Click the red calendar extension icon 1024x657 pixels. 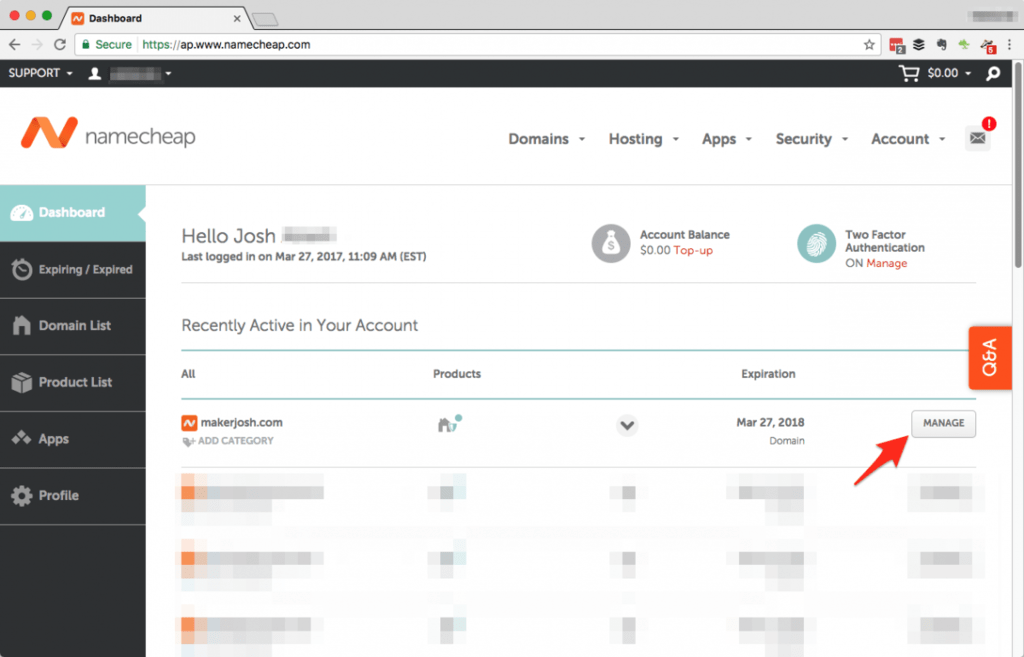tap(897, 45)
